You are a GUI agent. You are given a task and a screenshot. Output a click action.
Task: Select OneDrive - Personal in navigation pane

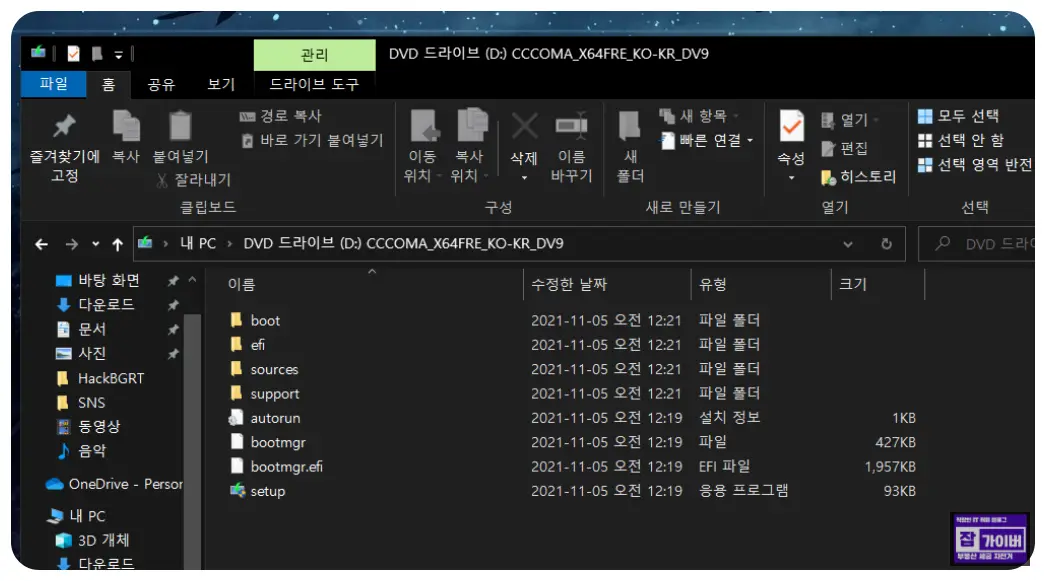coord(113,484)
